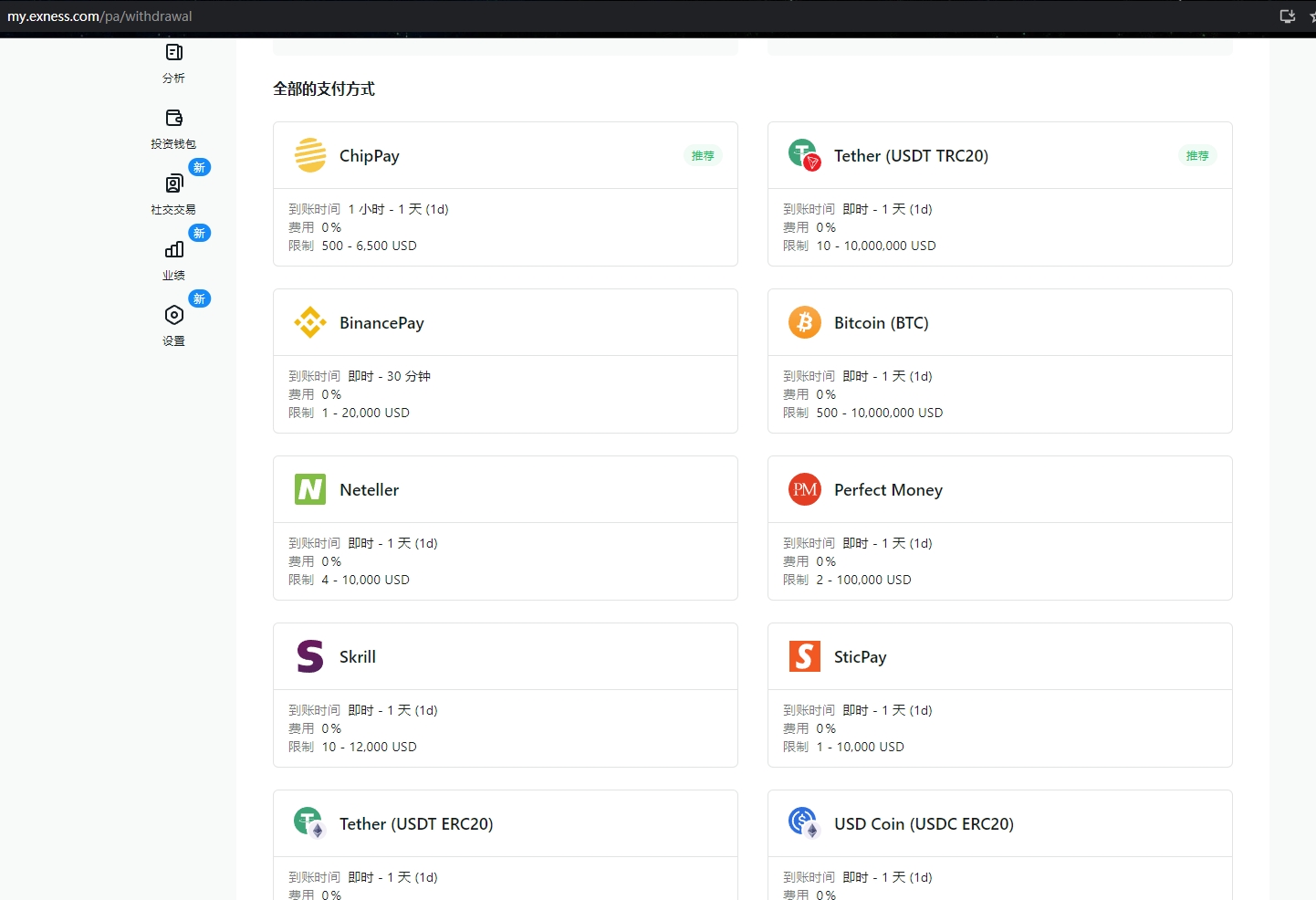The width and height of the screenshot is (1316, 900).
Task: Click the 新 badge above 社交交易
Action: tap(199, 167)
